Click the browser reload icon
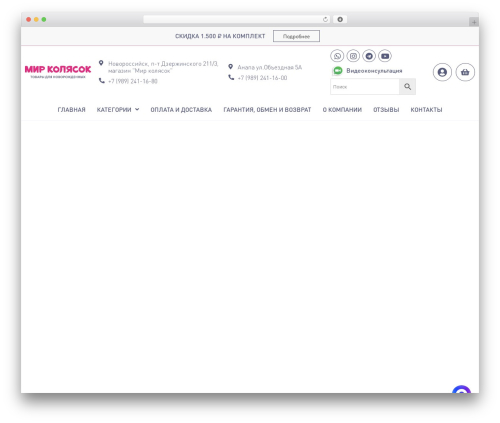The image size is (500, 423). [x=325, y=20]
